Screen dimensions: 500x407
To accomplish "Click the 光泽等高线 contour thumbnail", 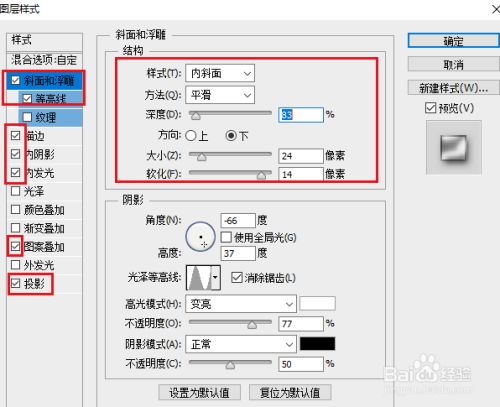I will (199, 277).
